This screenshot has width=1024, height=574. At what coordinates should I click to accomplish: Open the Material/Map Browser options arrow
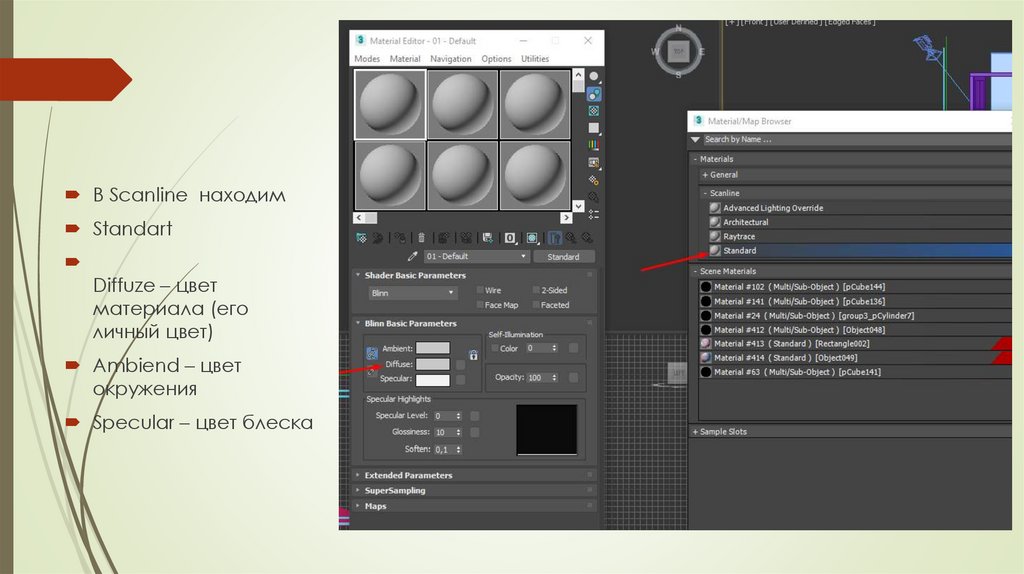click(696, 140)
